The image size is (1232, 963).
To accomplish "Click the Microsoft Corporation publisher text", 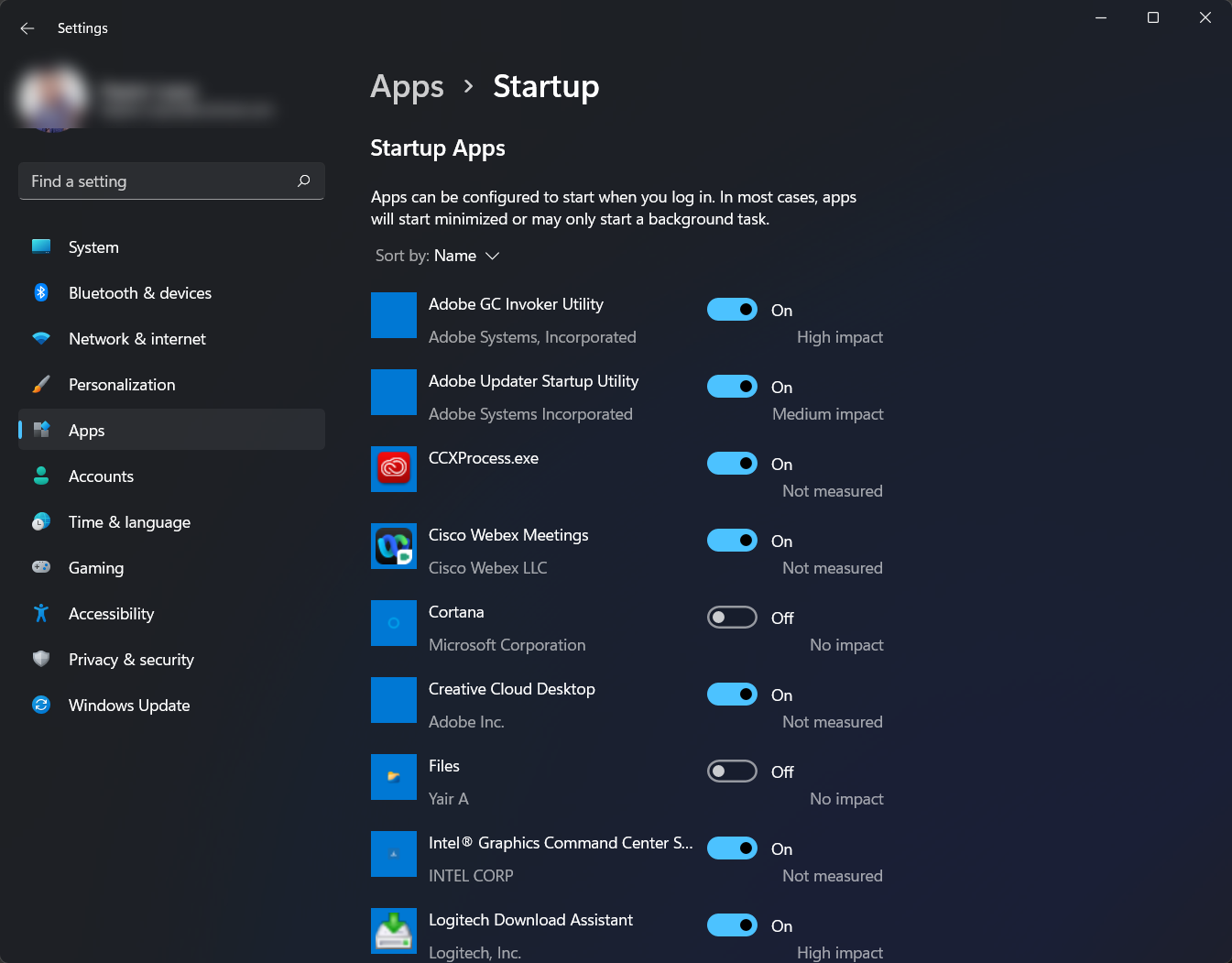I will (x=507, y=645).
